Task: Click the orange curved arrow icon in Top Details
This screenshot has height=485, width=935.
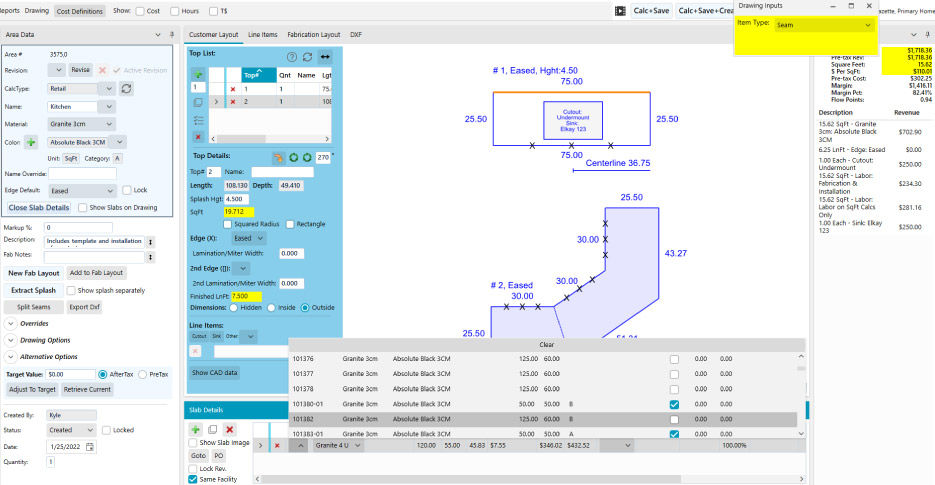Action: coord(280,157)
